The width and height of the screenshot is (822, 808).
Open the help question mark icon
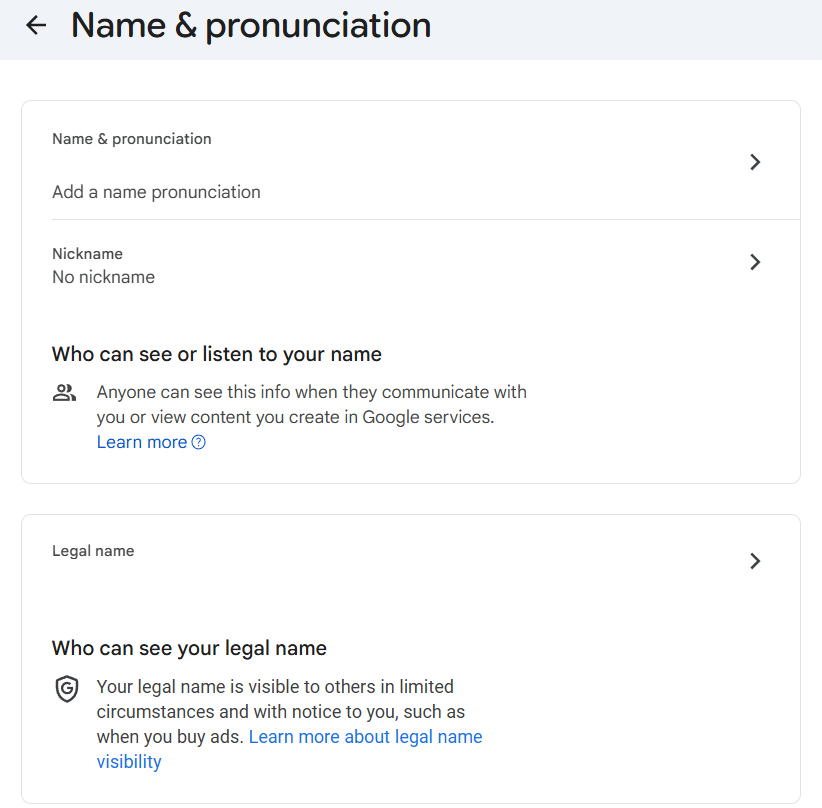point(197,442)
